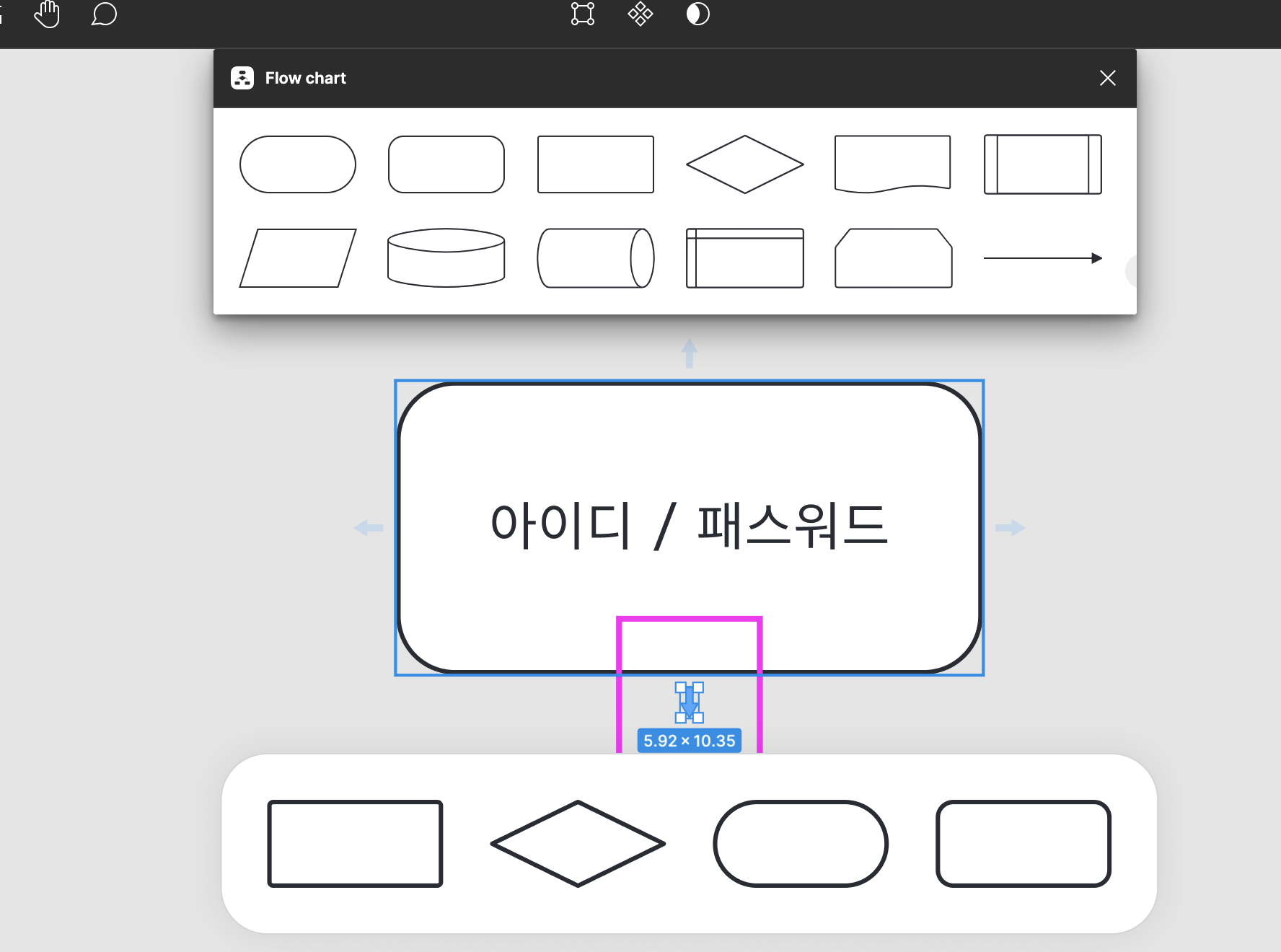Viewport: 1281px width, 952px height.
Task: Click the Flow chart panel title
Action: point(306,78)
